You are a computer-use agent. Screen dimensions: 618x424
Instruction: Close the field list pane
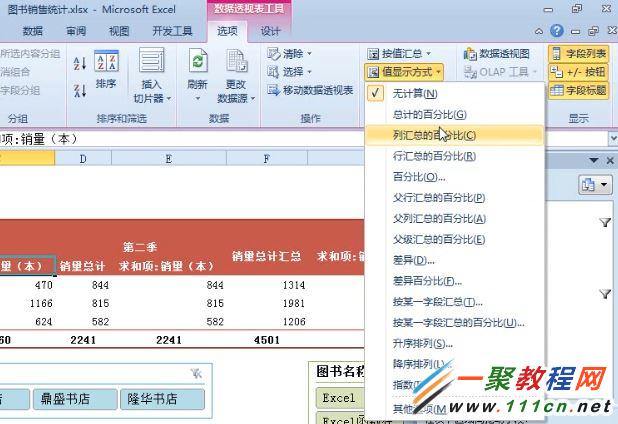coord(610,160)
